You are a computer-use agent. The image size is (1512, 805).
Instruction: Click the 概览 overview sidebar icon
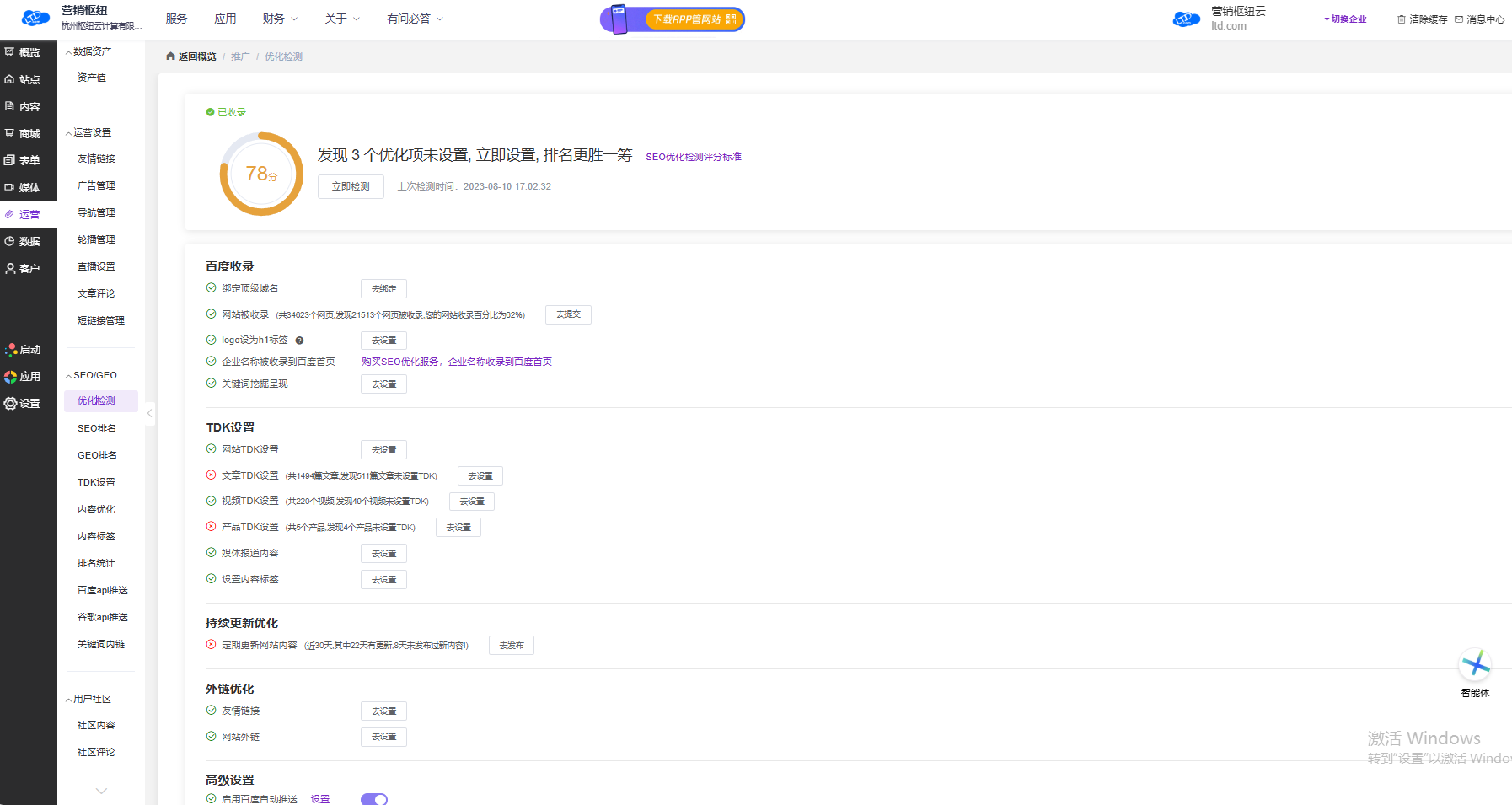(10, 52)
